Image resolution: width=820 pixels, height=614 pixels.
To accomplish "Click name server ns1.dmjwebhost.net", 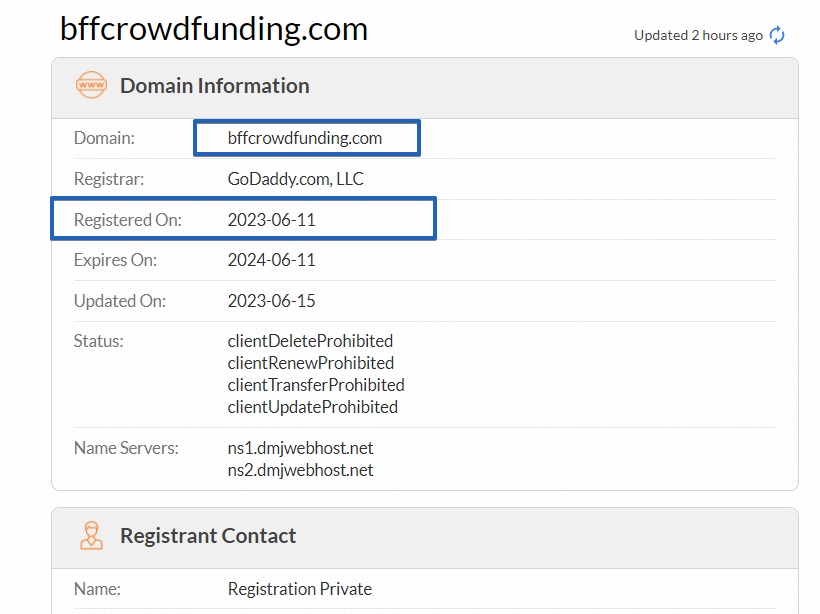I will click(300, 448).
